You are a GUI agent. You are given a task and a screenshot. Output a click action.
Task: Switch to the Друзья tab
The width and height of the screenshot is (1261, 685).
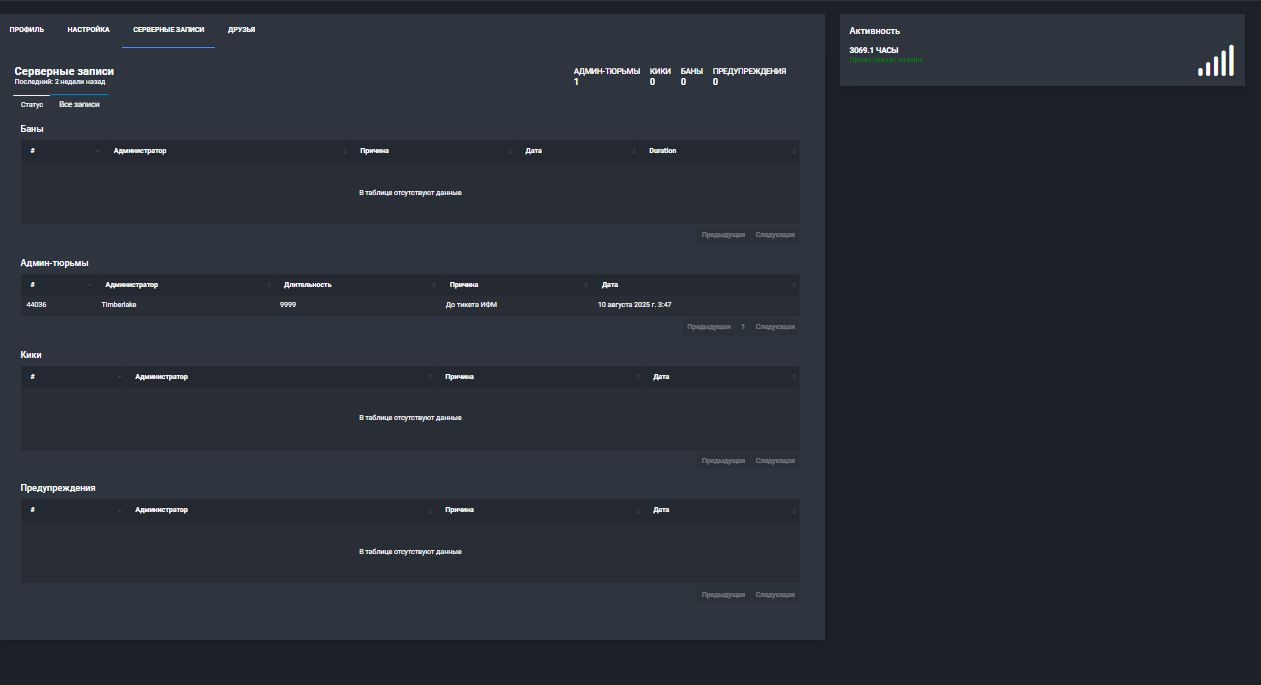[x=241, y=30]
